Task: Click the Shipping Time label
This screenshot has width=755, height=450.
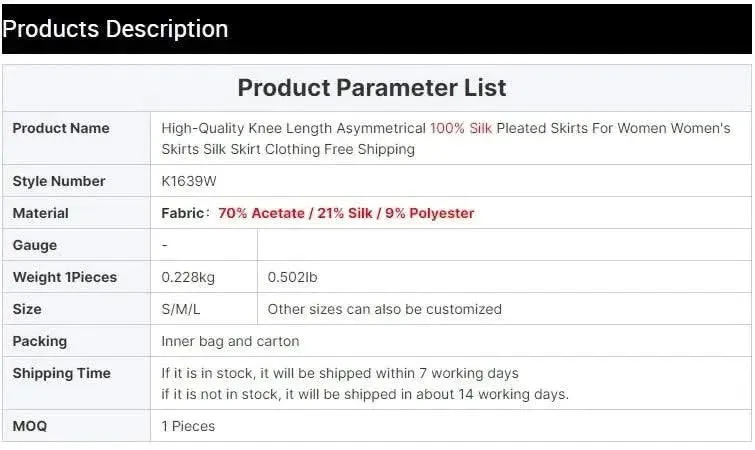Action: [62, 373]
